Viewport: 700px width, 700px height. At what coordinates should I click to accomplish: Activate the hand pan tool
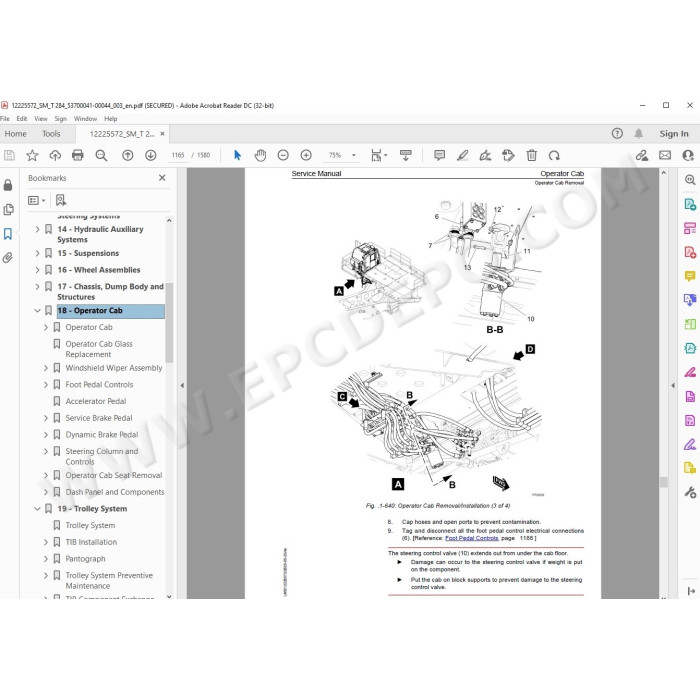pyautogui.click(x=260, y=155)
